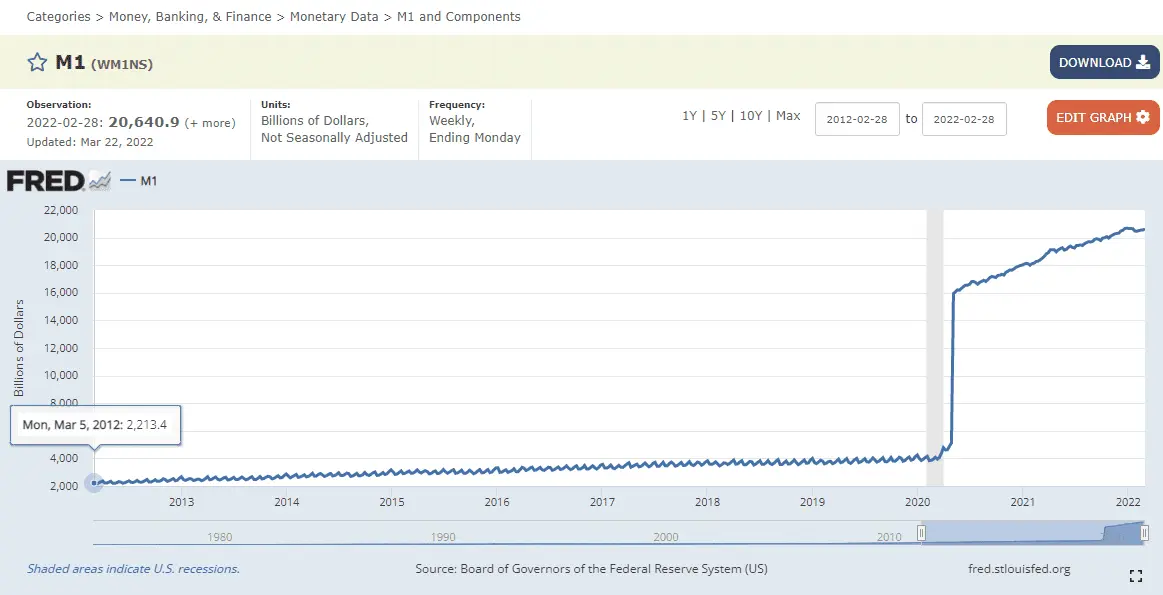This screenshot has height=595, width=1163.
Task: Click the fullscreen icon at bottom right
Action: click(1135, 575)
